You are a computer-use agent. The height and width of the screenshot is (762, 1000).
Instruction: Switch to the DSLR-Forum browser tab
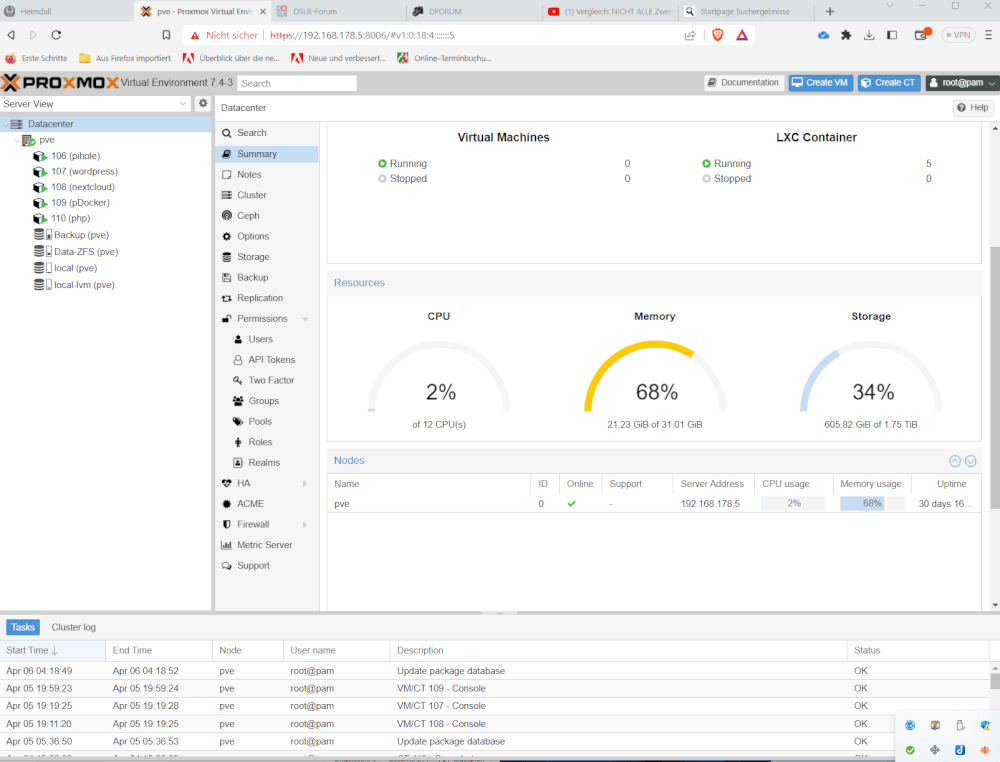338,11
